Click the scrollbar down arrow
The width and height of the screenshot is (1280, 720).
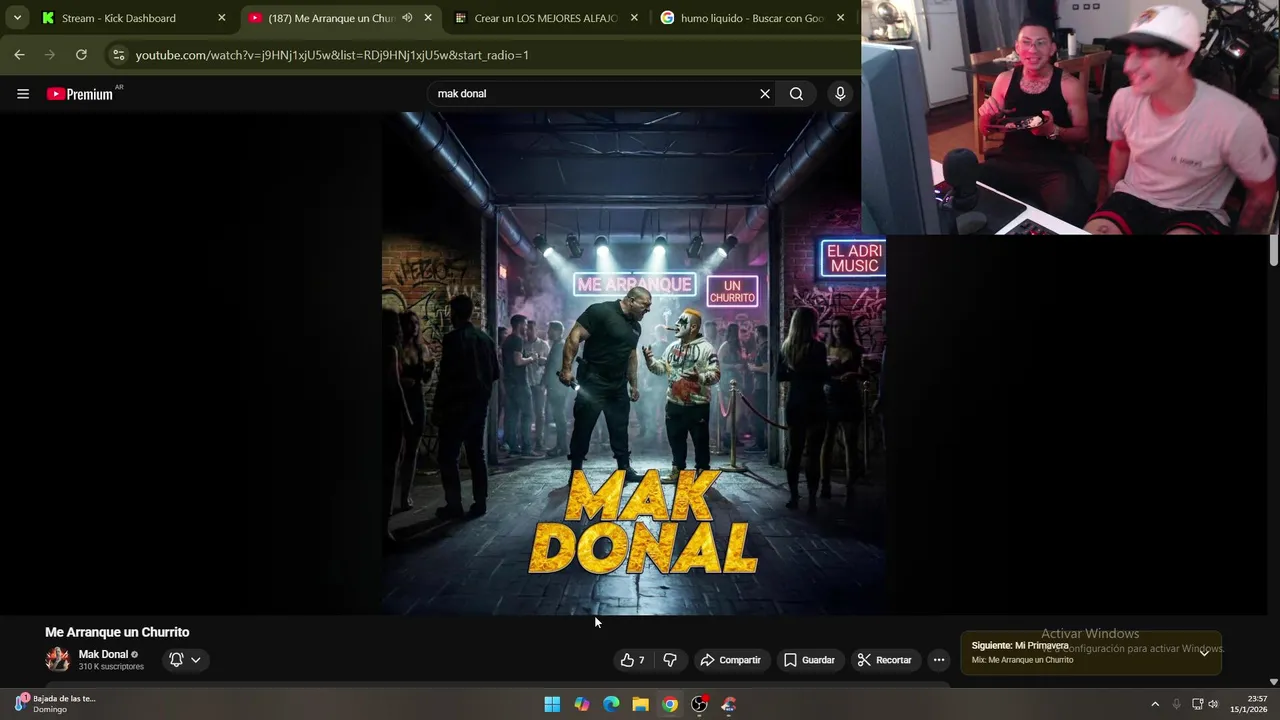pyautogui.click(x=1274, y=681)
